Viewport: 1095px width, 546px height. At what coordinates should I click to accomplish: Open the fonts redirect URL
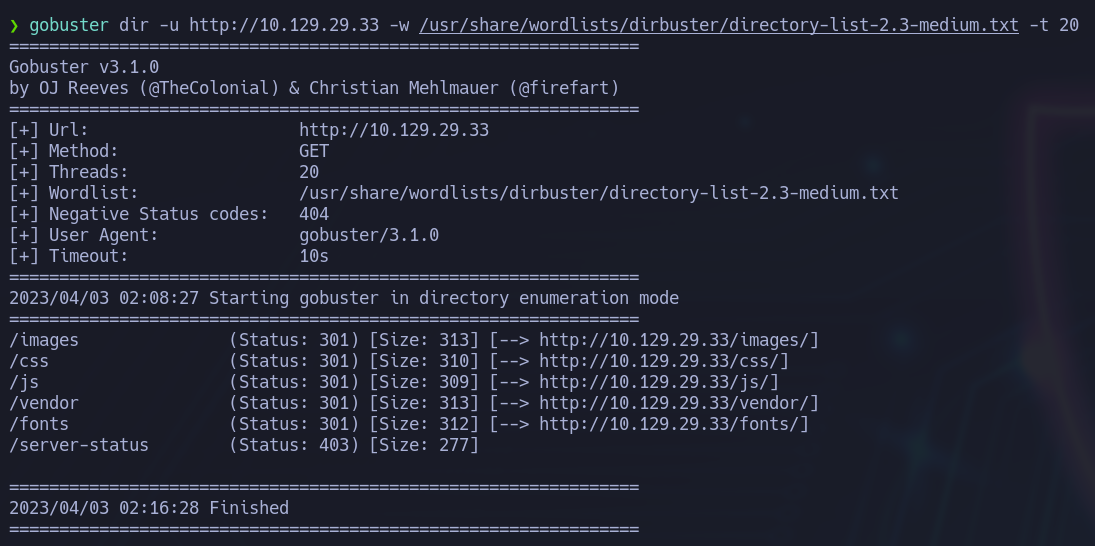674,424
